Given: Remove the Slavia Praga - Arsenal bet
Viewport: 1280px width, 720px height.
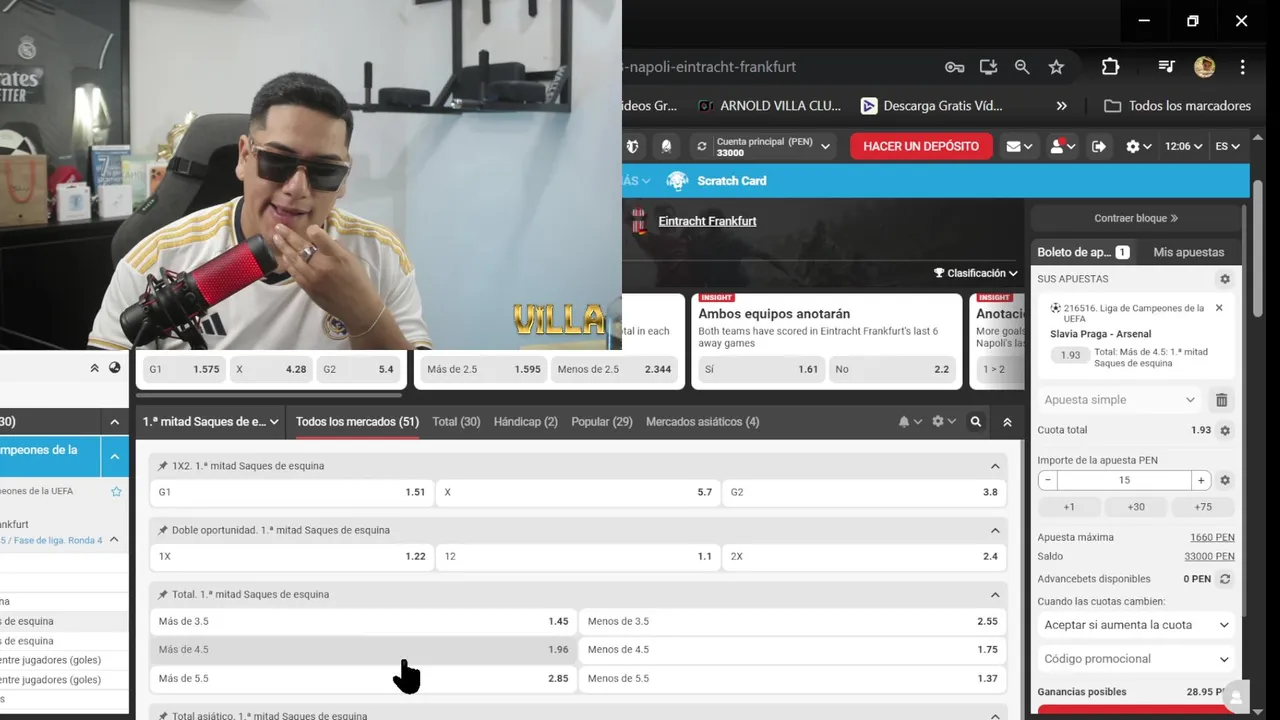Looking at the screenshot, I should coord(1219,308).
